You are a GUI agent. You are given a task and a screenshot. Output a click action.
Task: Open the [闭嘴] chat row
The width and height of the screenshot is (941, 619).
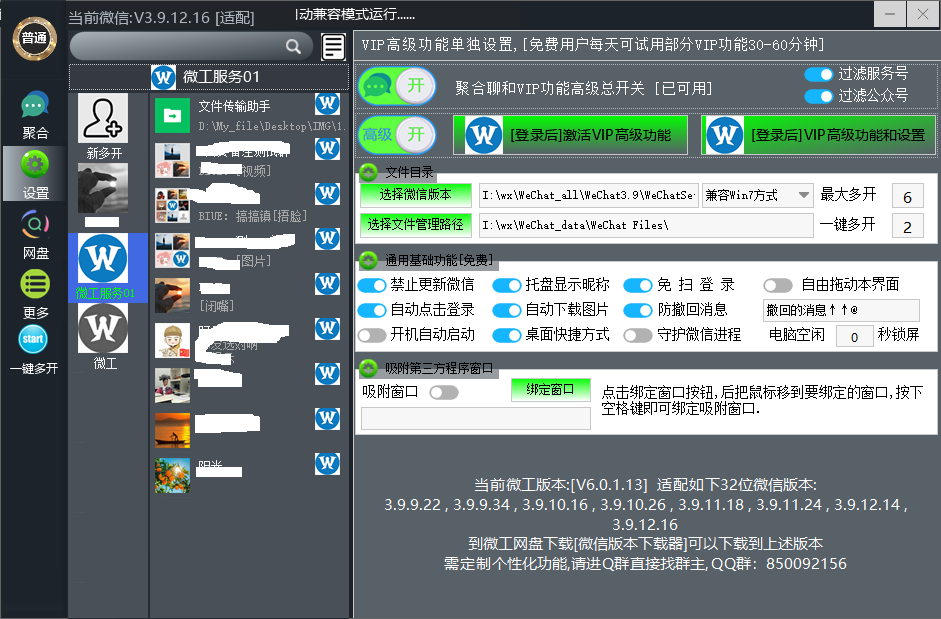[x=249, y=295]
